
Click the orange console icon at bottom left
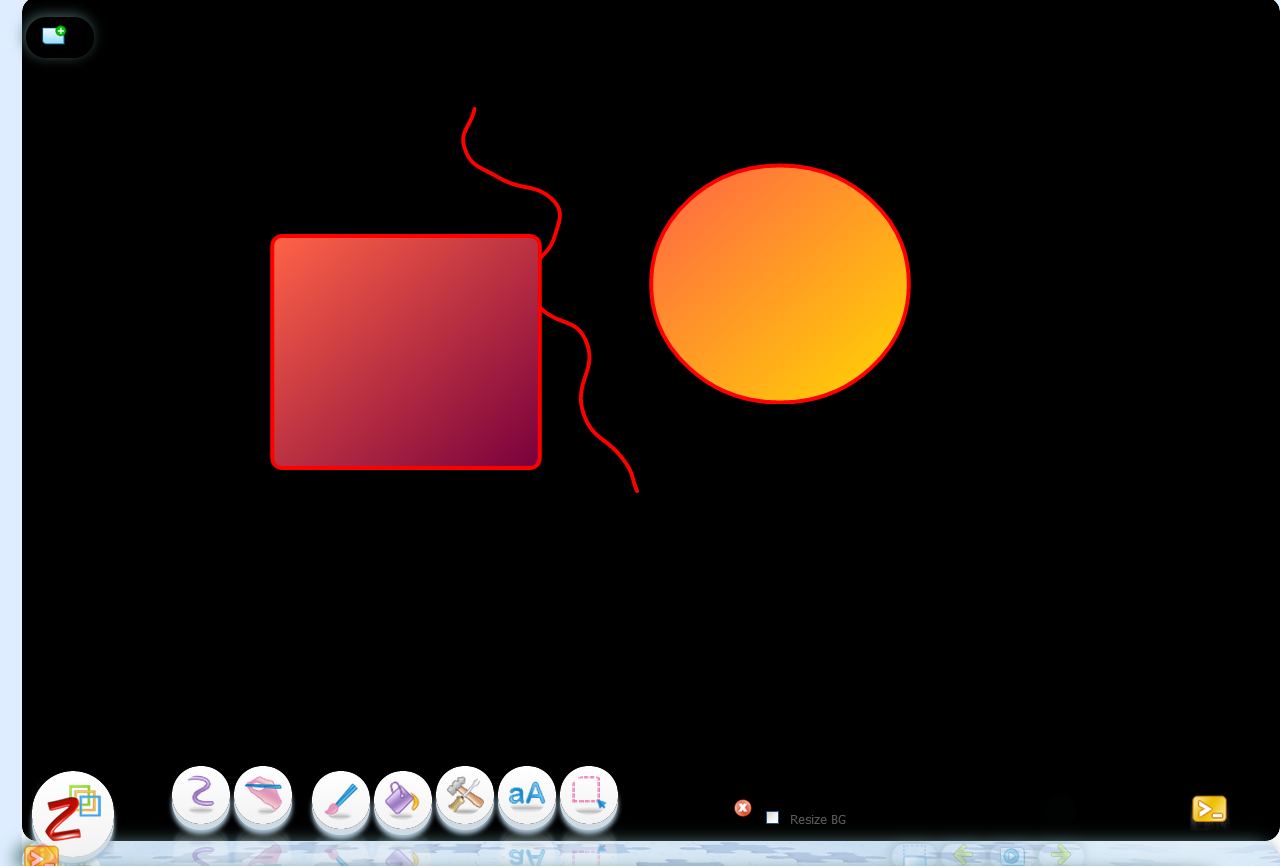click(41, 857)
